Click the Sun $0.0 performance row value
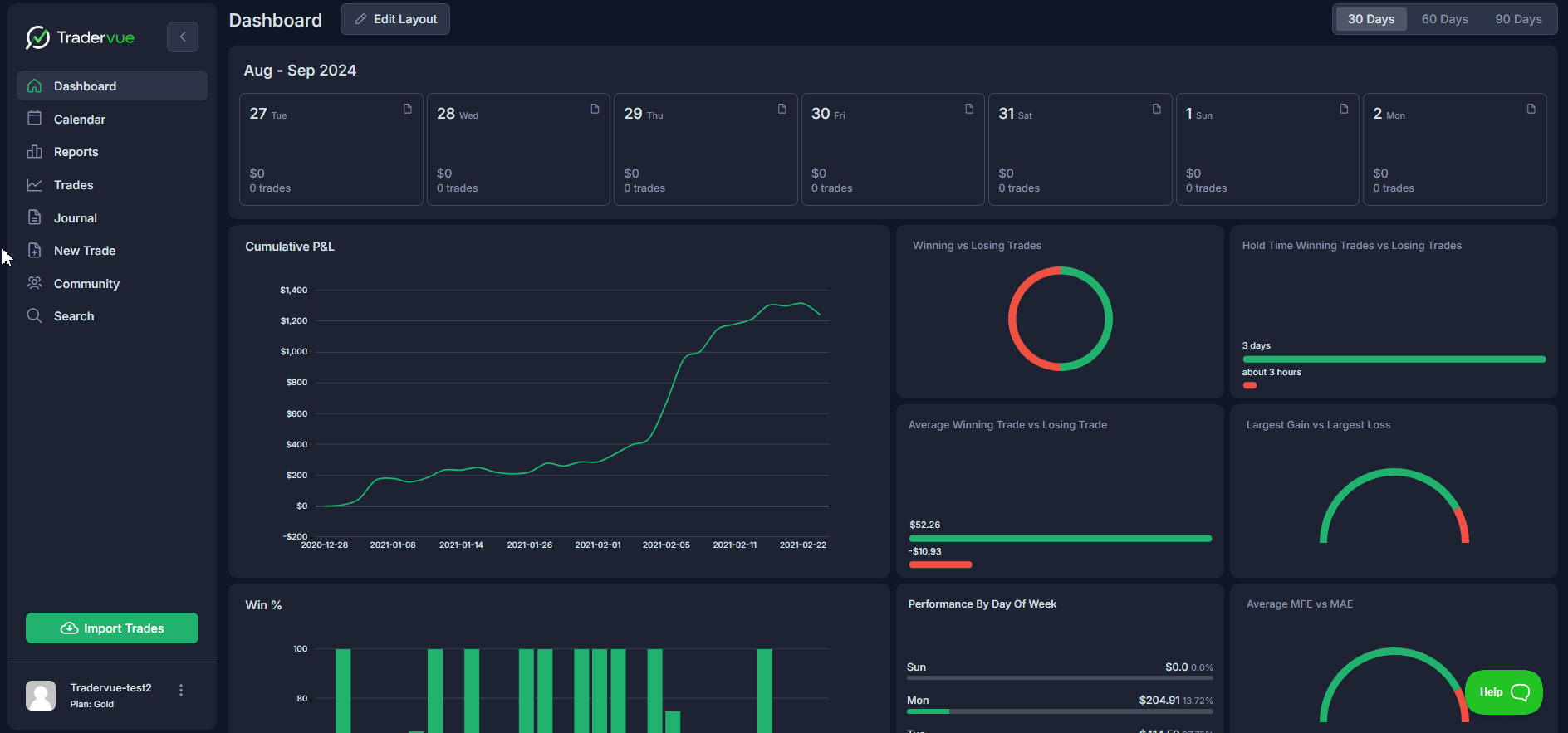 coord(1176,667)
